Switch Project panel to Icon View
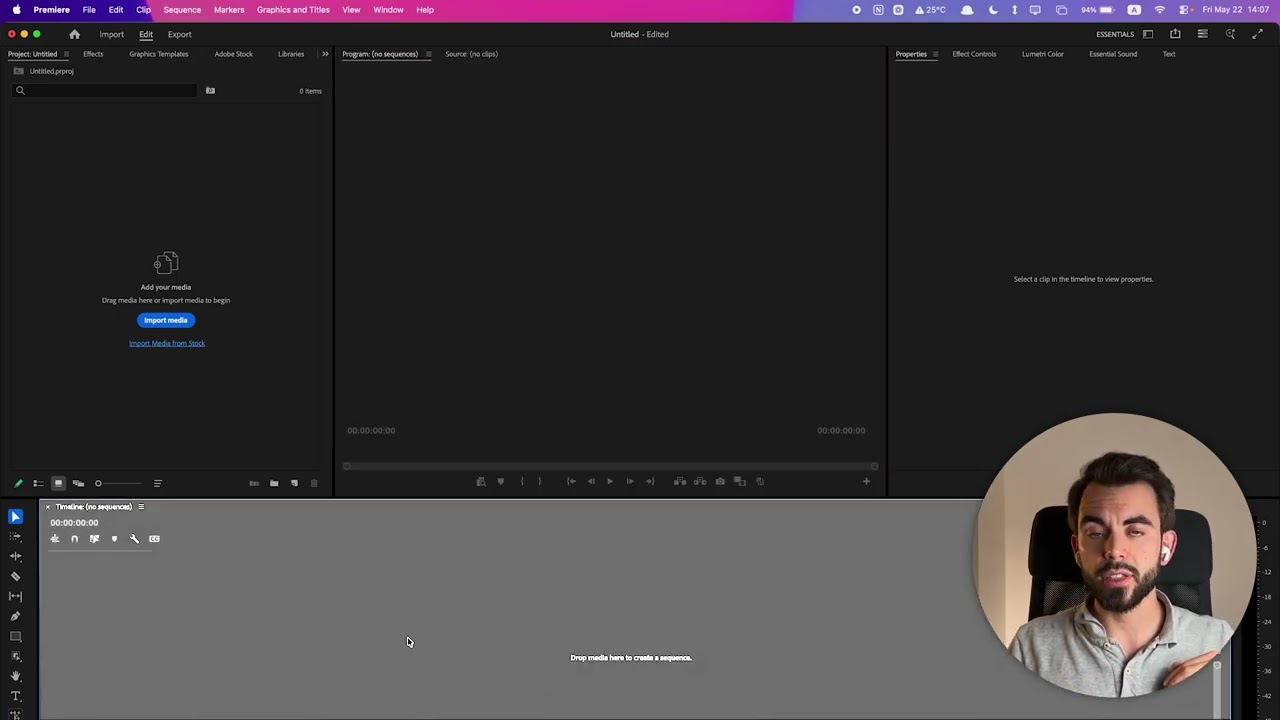 point(58,483)
